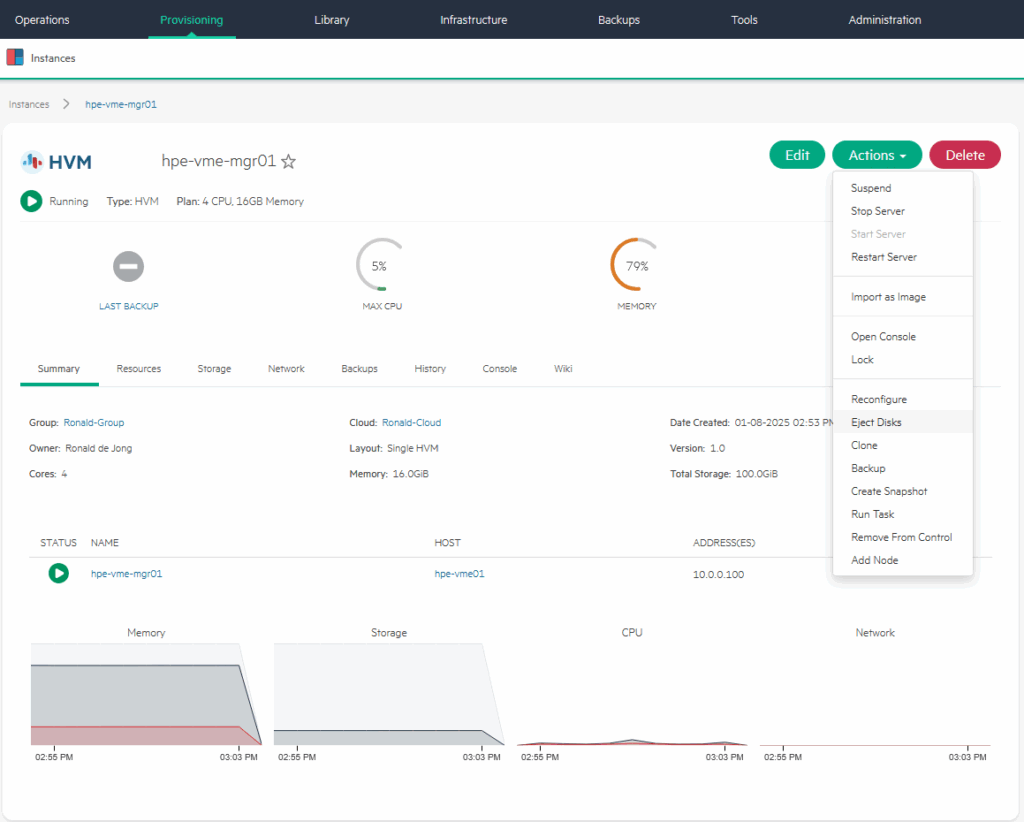Click the green Running status play icon
Viewport: 1024px width, 822px height.
pyautogui.click(x=31, y=201)
